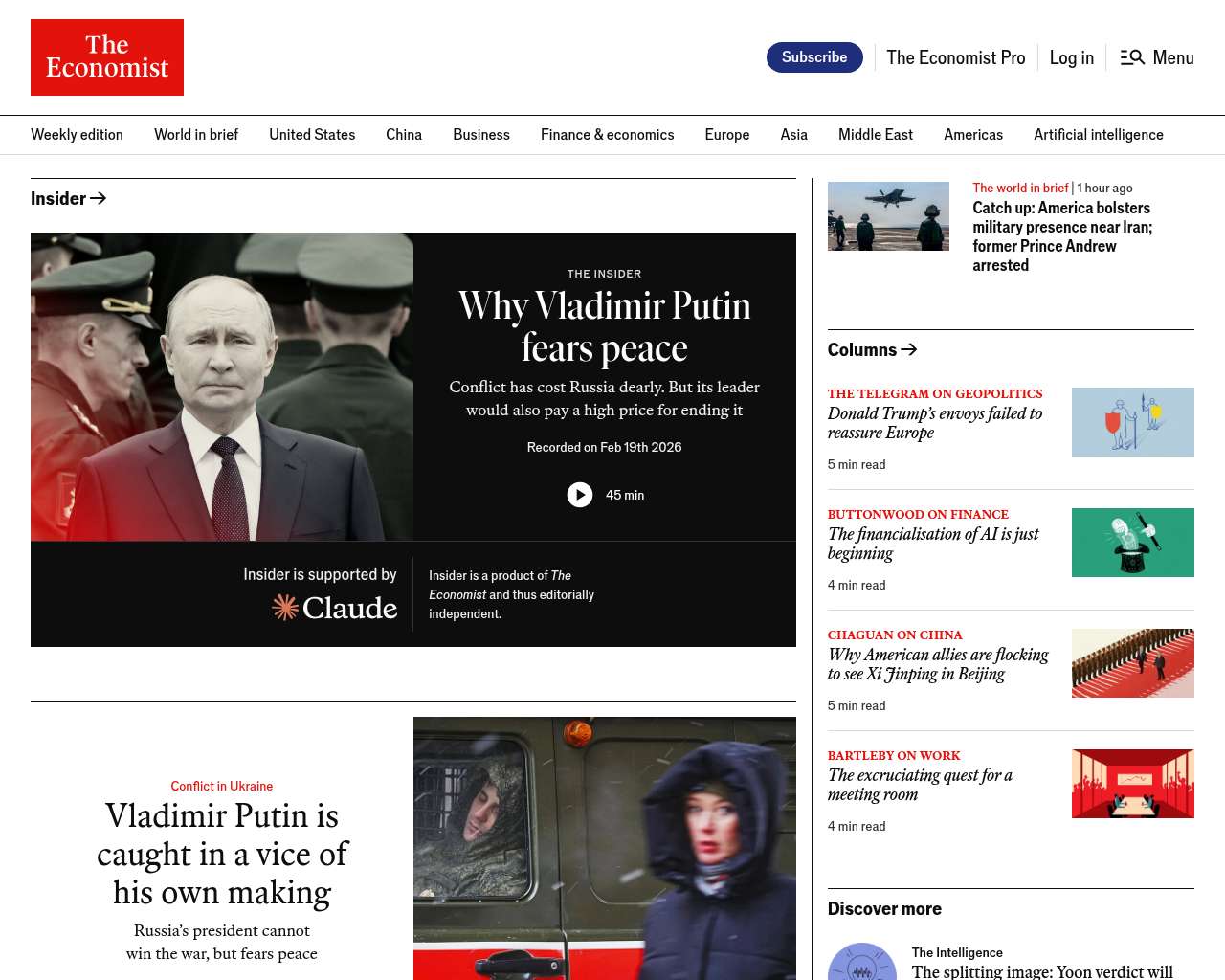Open the Artificial intelligence section

click(x=1098, y=135)
